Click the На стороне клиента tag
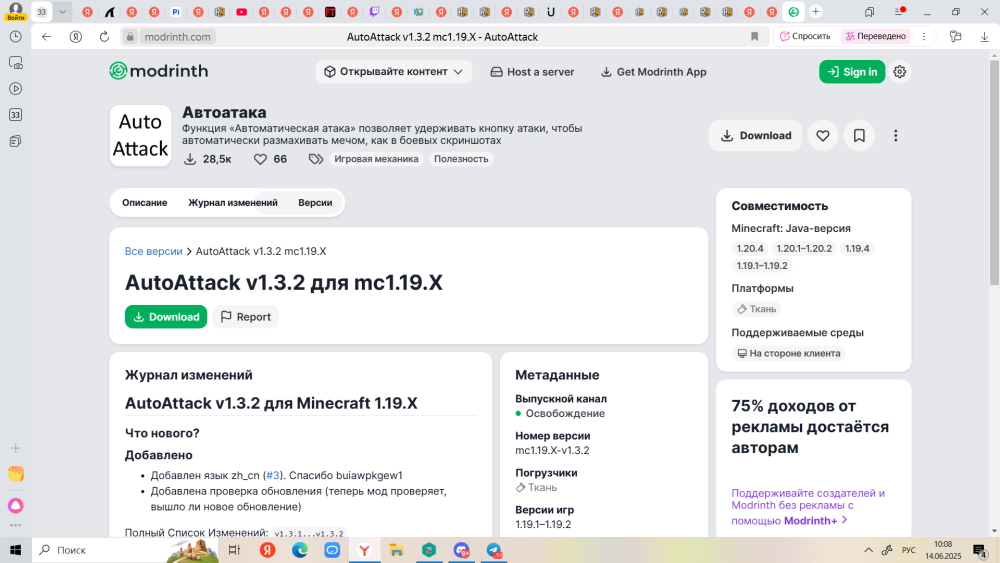This screenshot has width=1000, height=563. point(788,353)
